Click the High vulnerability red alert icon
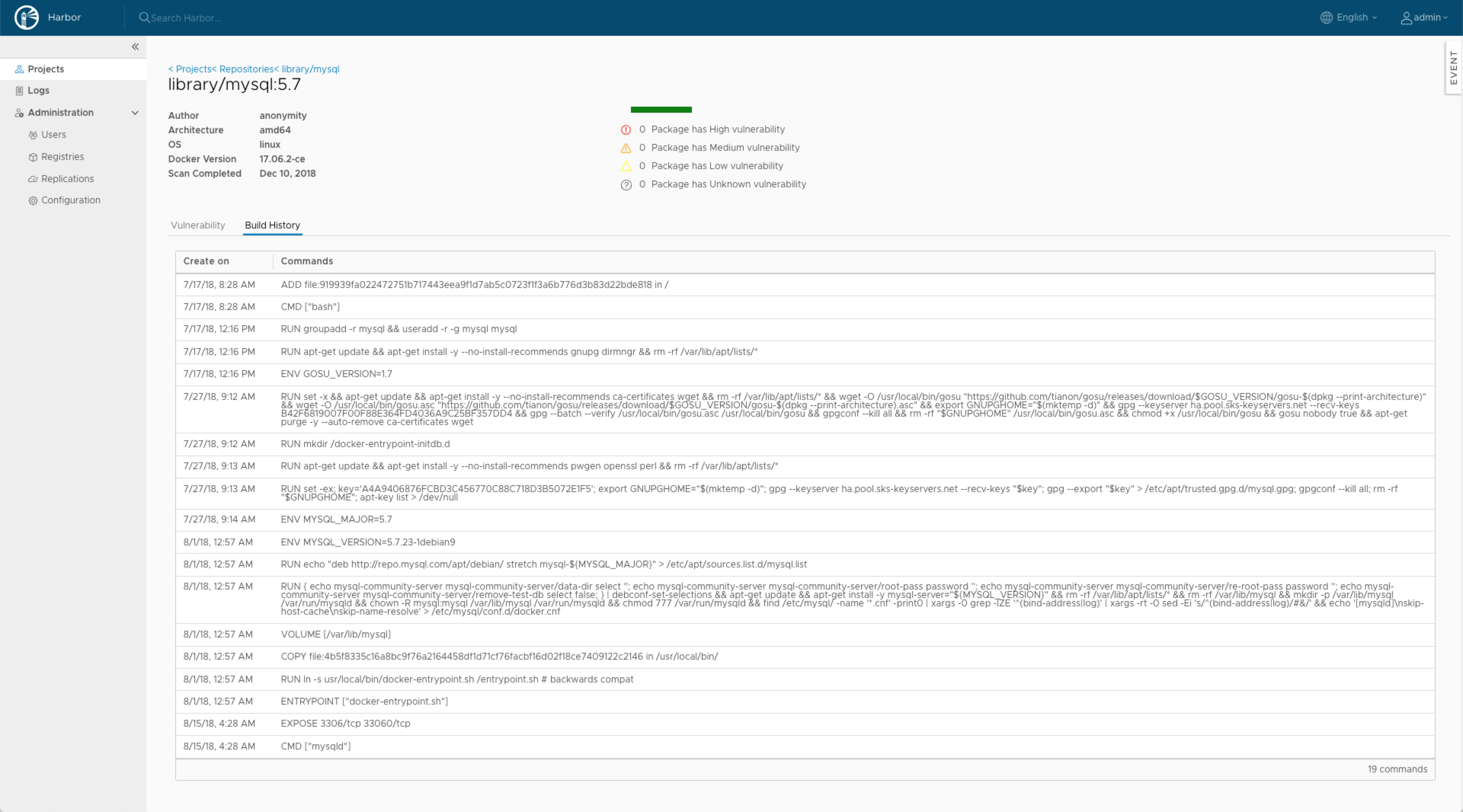The image size is (1463, 812). pyautogui.click(x=626, y=130)
